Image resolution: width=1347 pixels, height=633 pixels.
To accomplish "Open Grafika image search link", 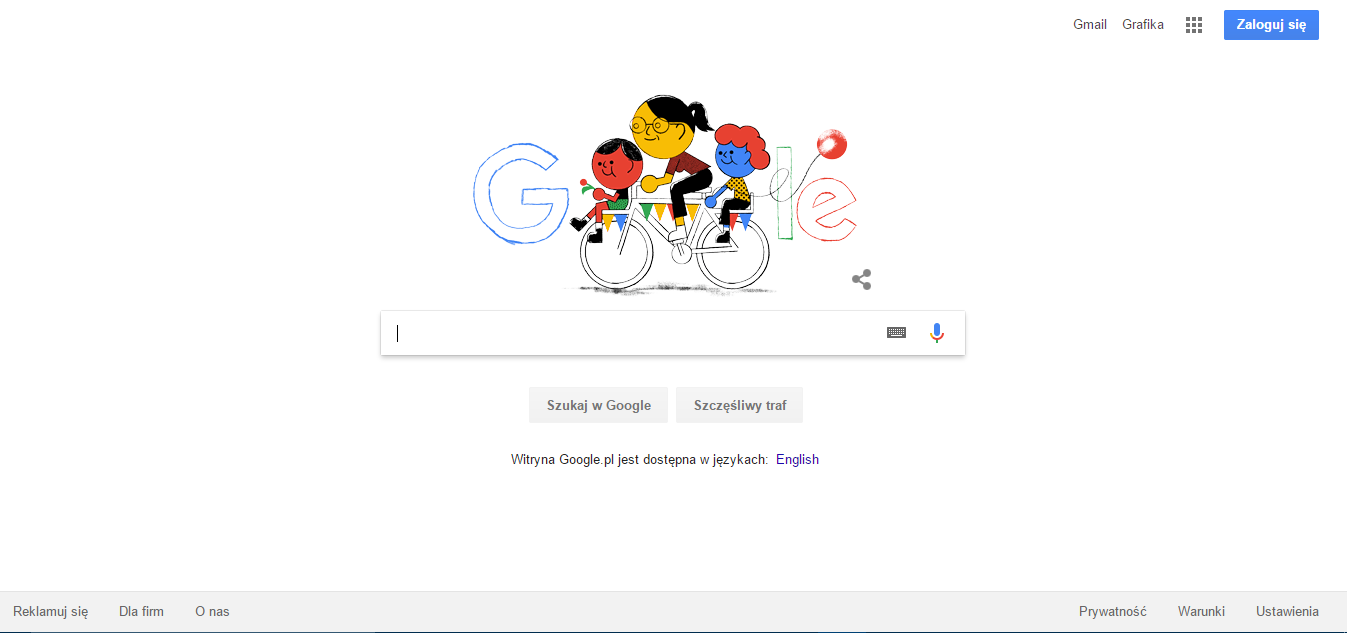I will [x=1143, y=25].
